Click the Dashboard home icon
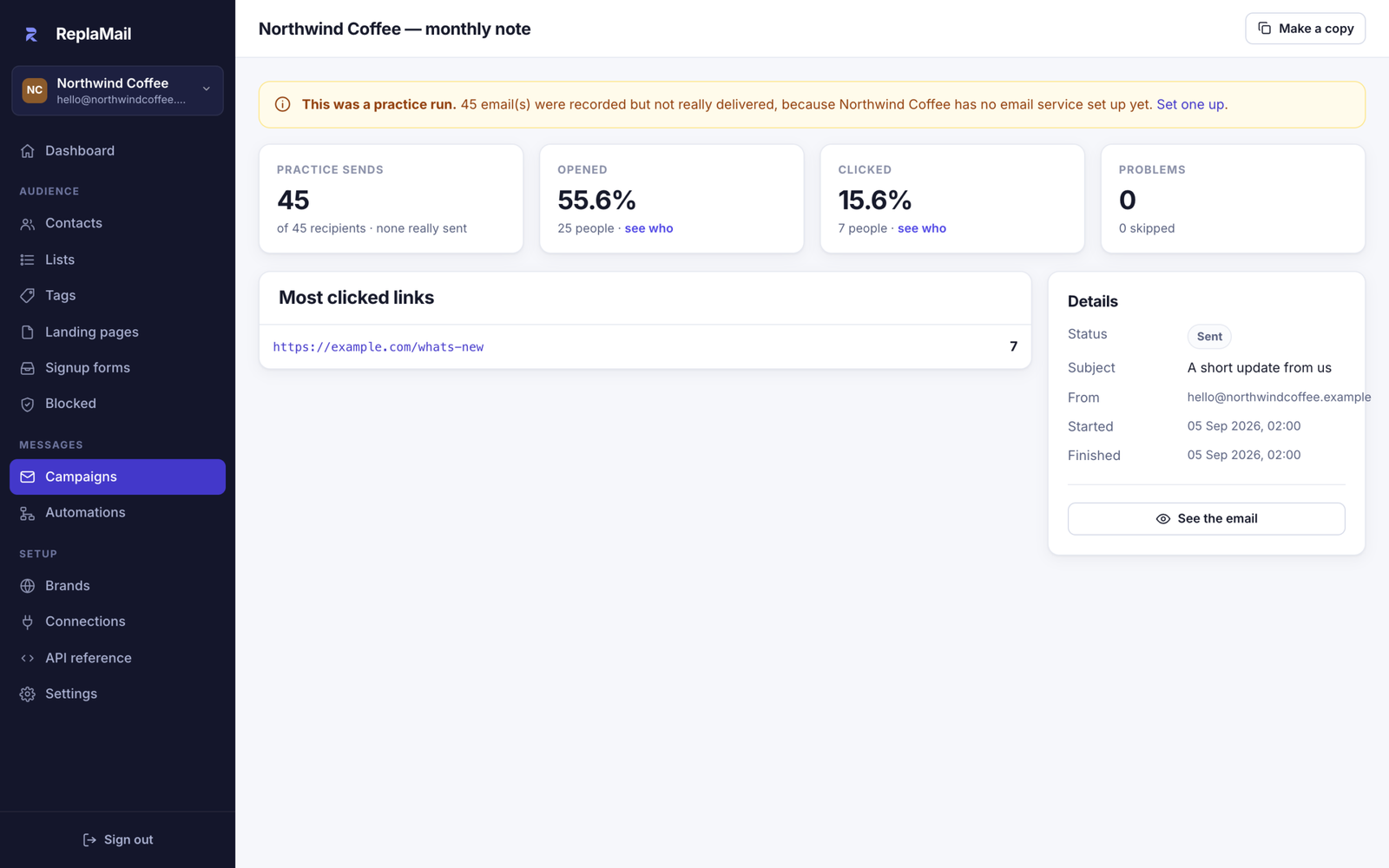This screenshot has height=868, width=1389. (28, 151)
